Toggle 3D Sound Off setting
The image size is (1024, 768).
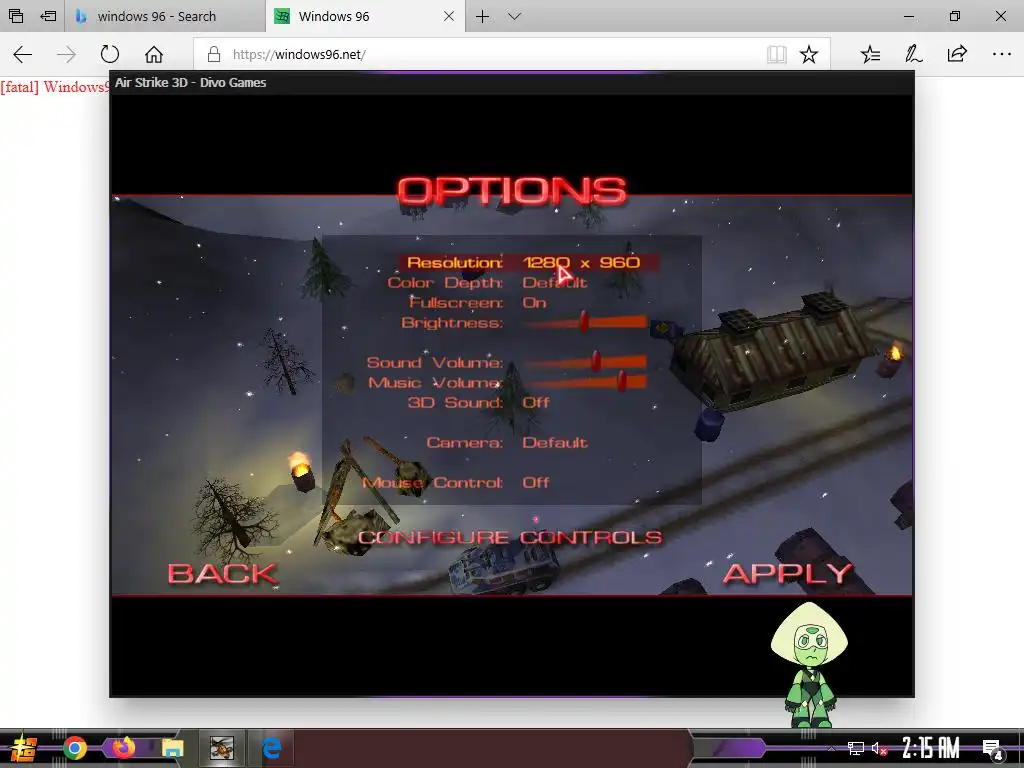(x=536, y=402)
